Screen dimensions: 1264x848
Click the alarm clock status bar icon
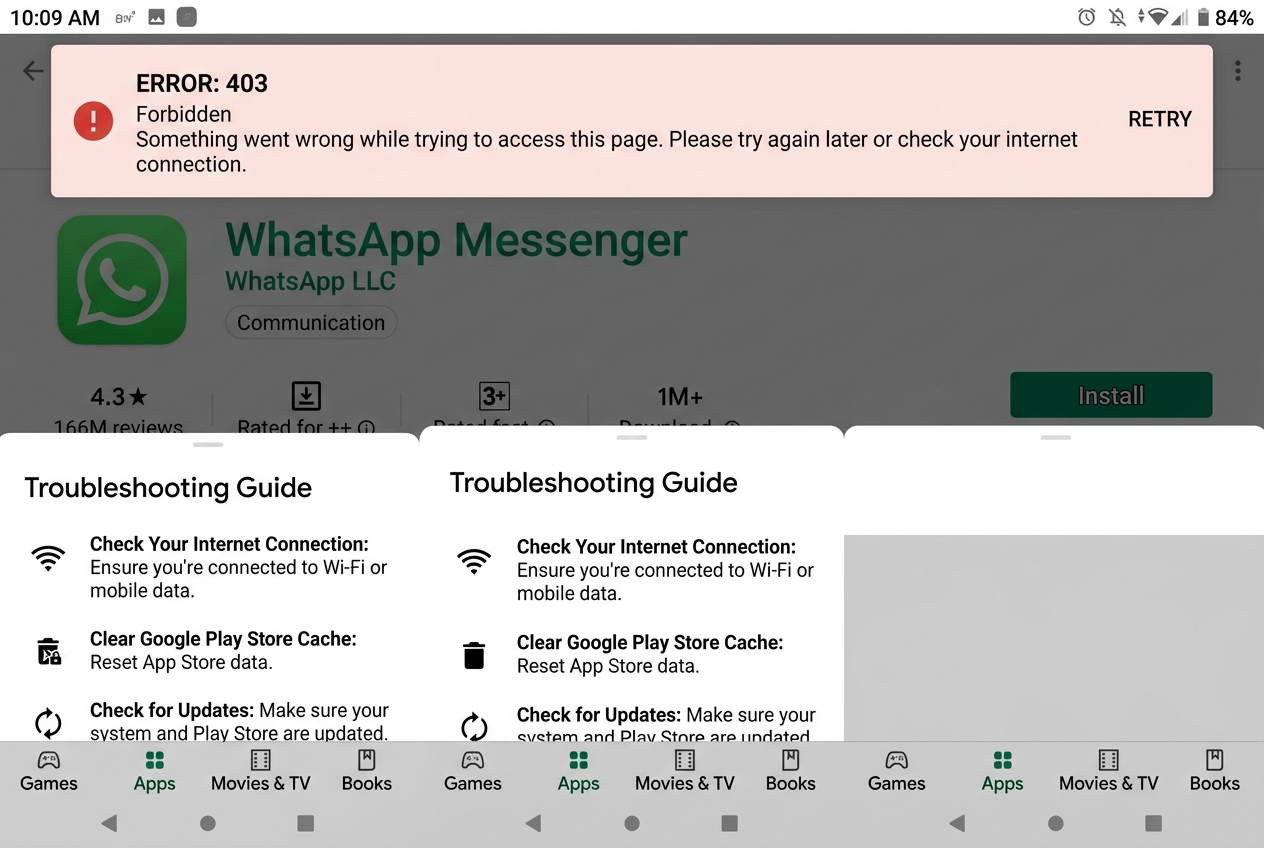tap(1087, 17)
